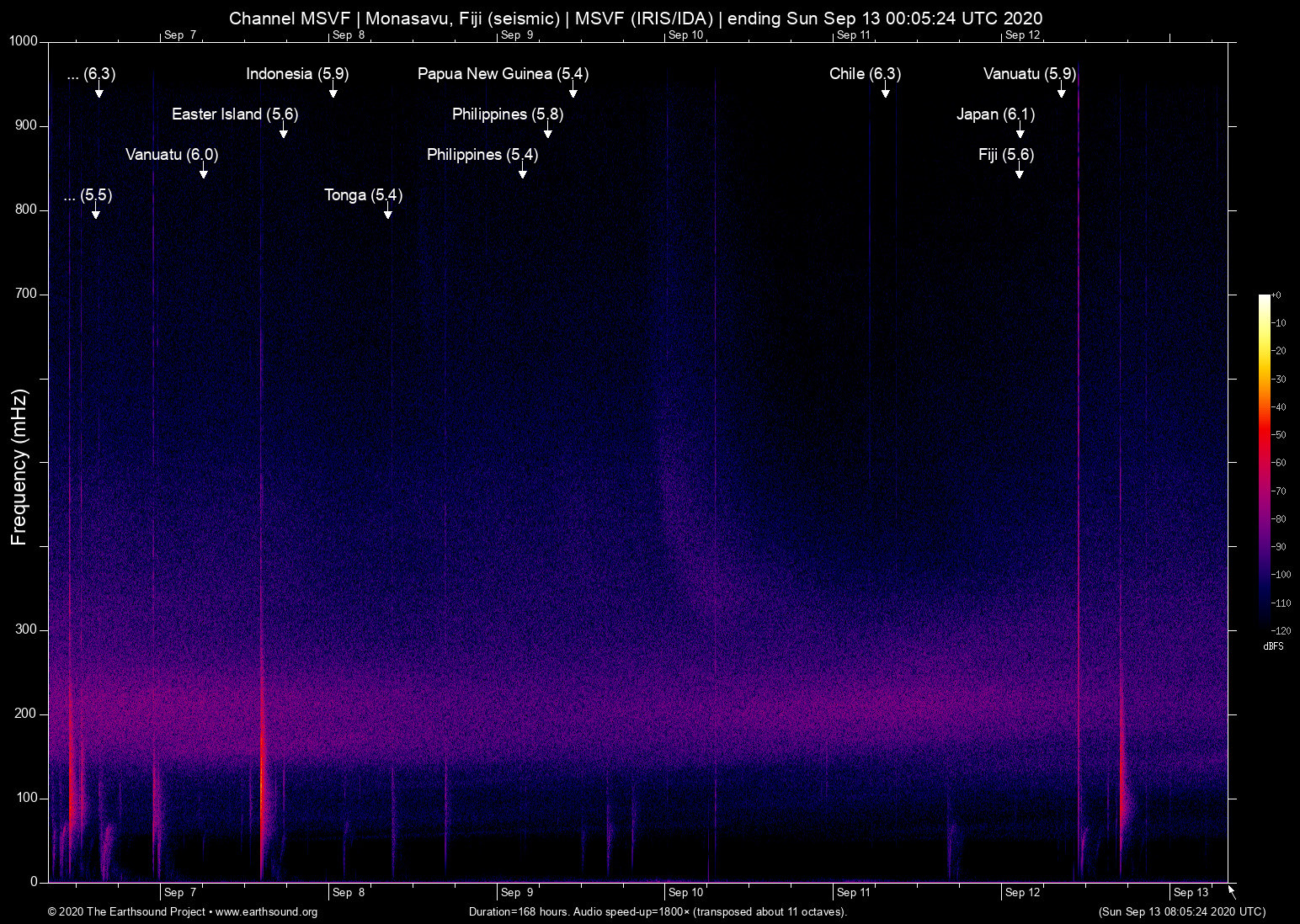The image size is (1300, 924).
Task: Click the Philippines (5.8) annotation
Action: [x=506, y=114]
